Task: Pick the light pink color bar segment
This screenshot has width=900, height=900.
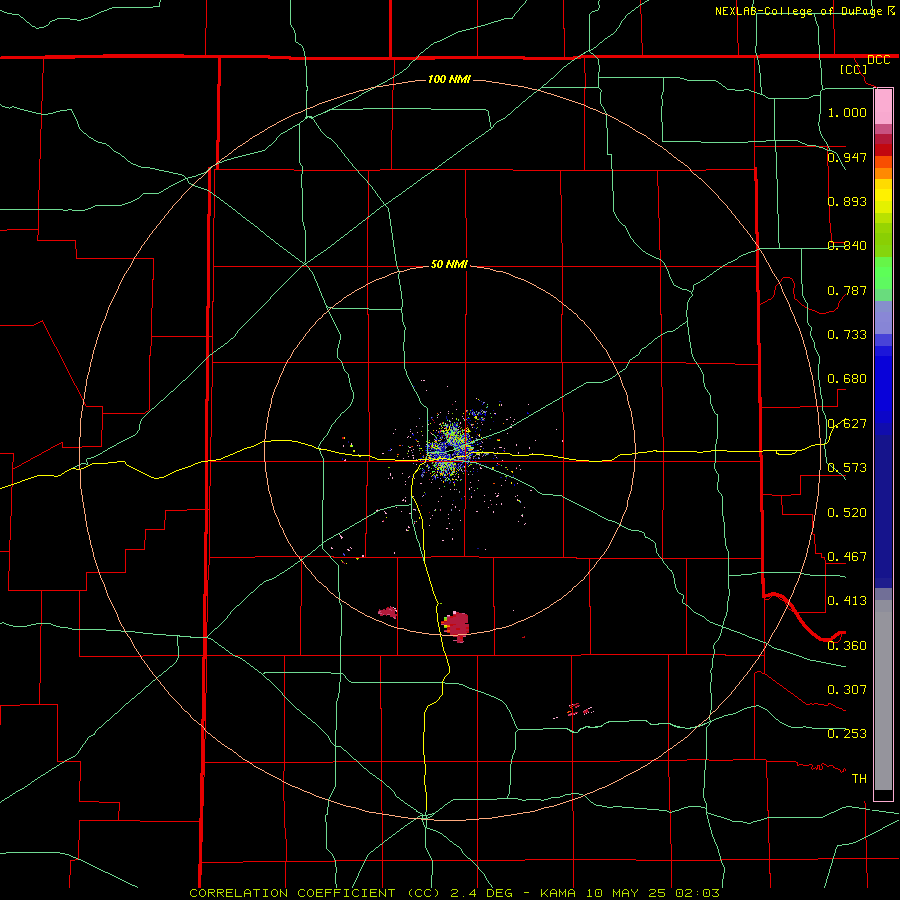Action: pyautogui.click(x=883, y=107)
